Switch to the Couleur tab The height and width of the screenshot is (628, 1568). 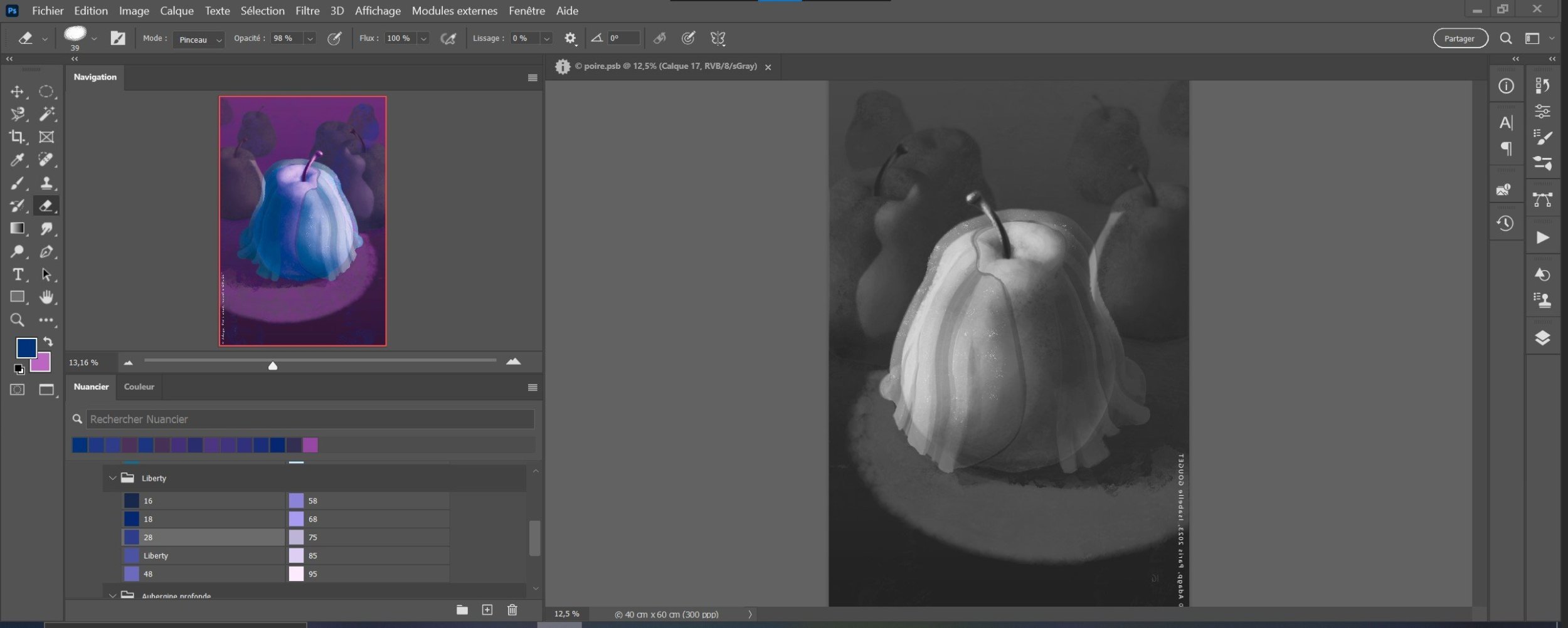click(139, 387)
